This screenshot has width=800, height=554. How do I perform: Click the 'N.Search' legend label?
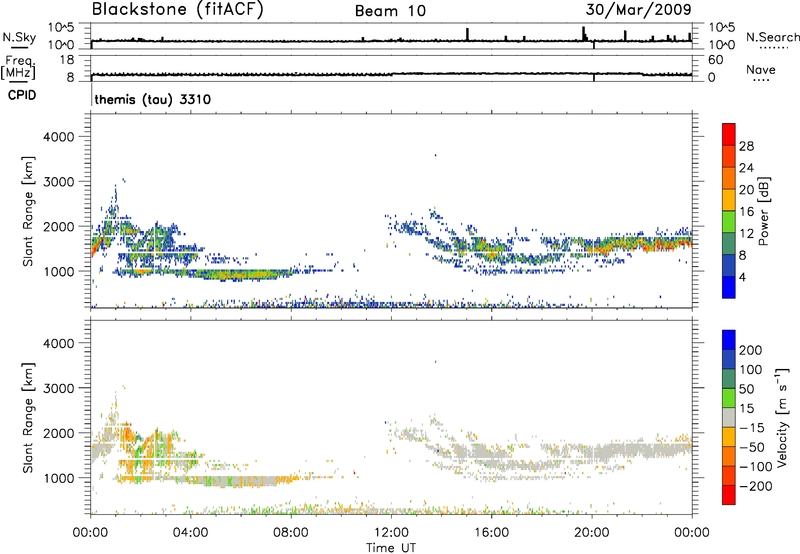point(773,37)
